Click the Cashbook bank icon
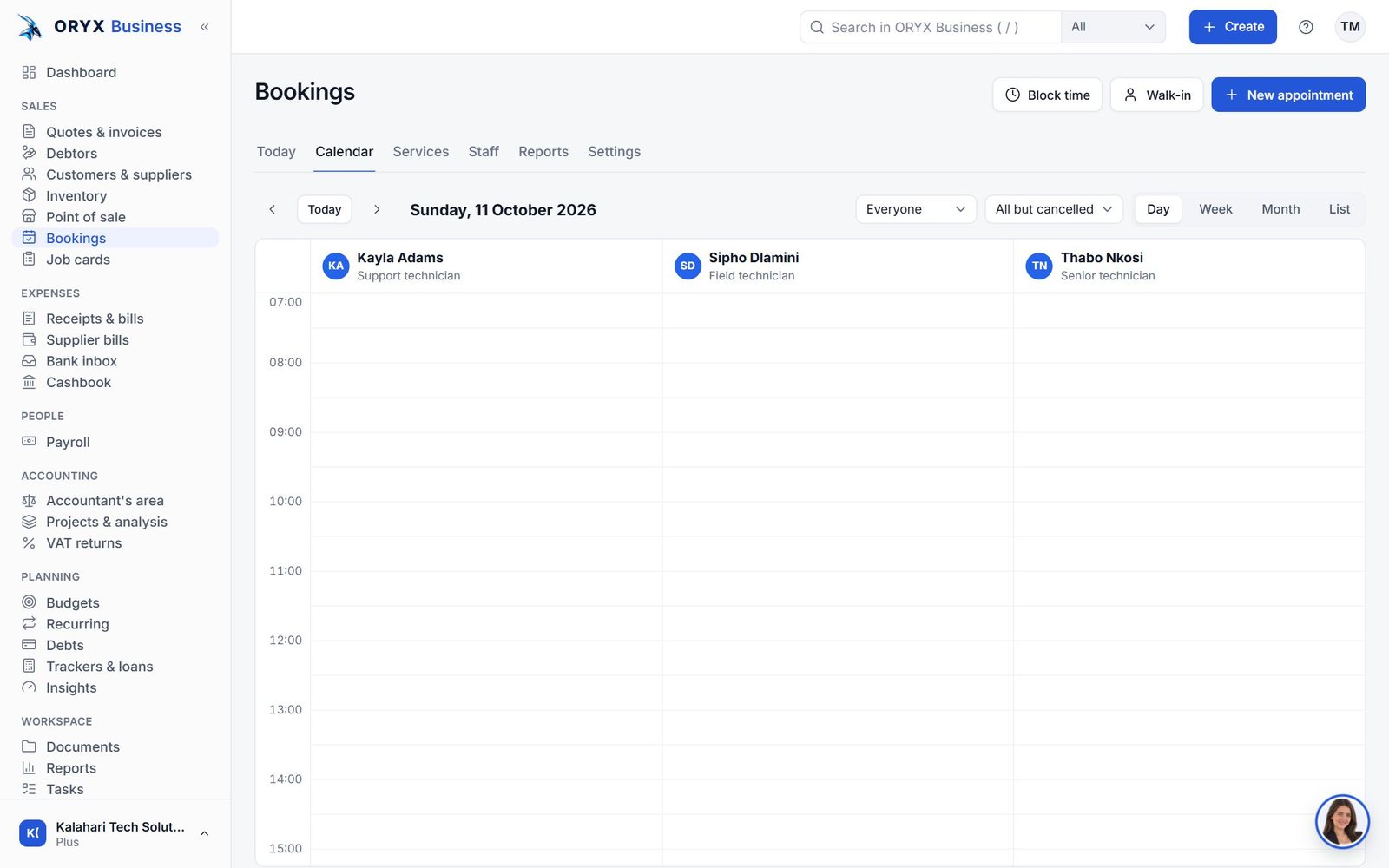This screenshot has width=1389, height=868. tap(29, 382)
